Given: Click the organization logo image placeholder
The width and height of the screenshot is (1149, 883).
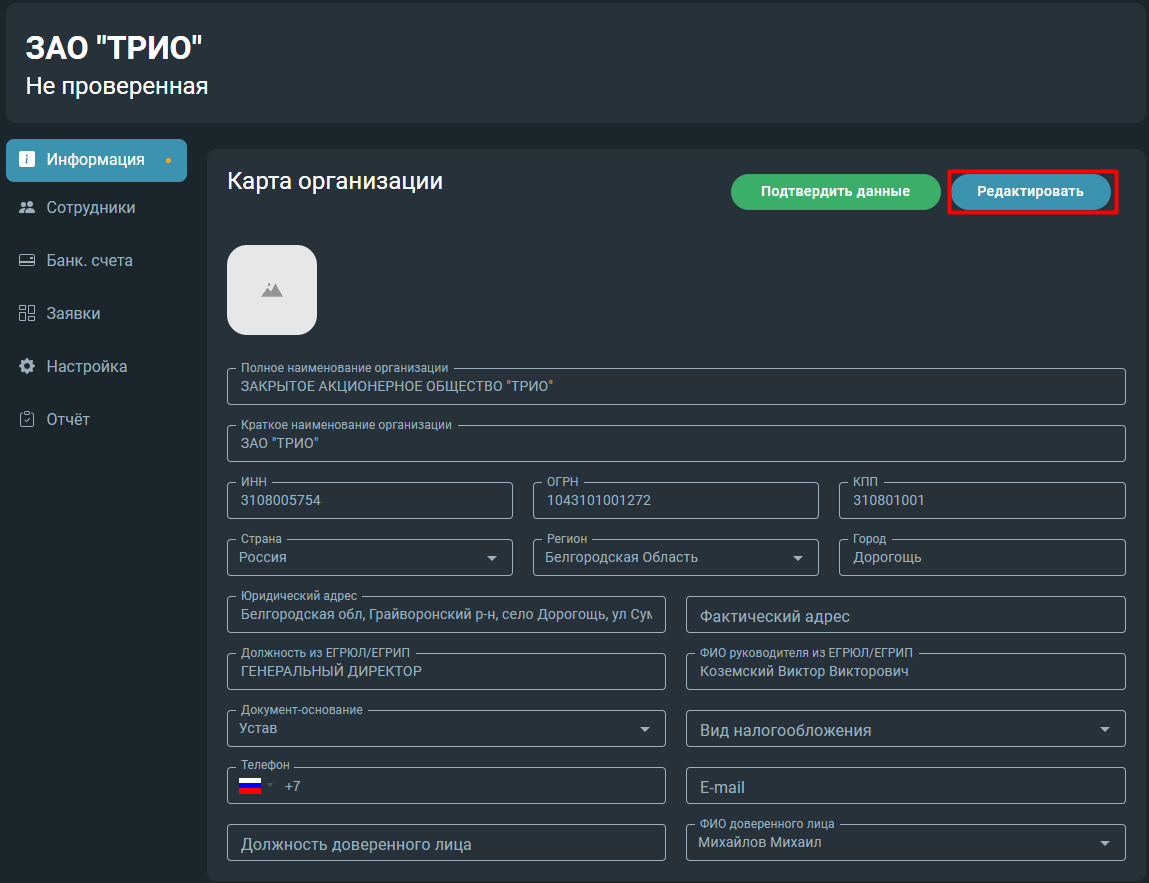Looking at the screenshot, I should coord(272,290).
